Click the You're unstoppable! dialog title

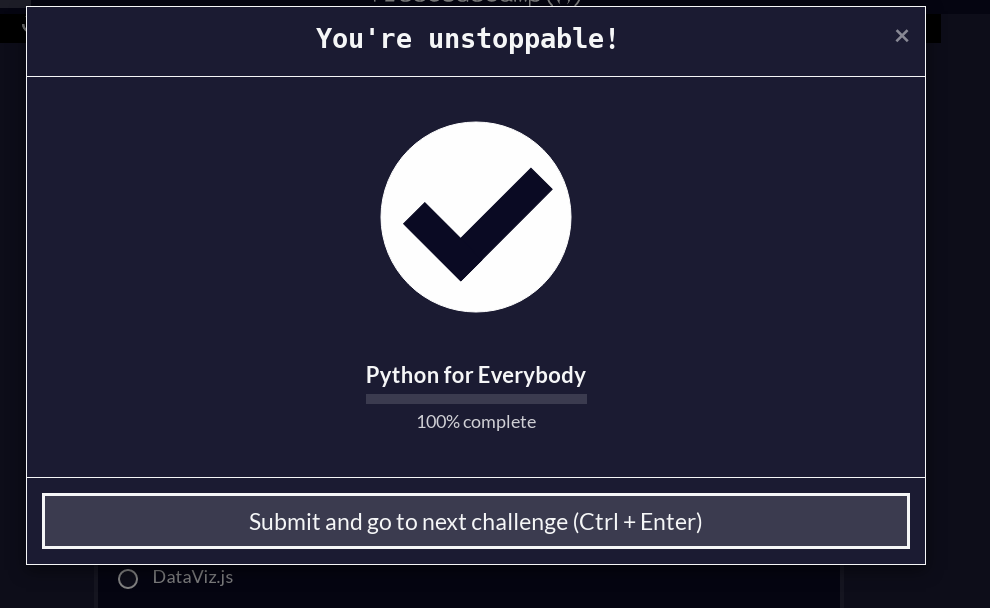coord(467,39)
